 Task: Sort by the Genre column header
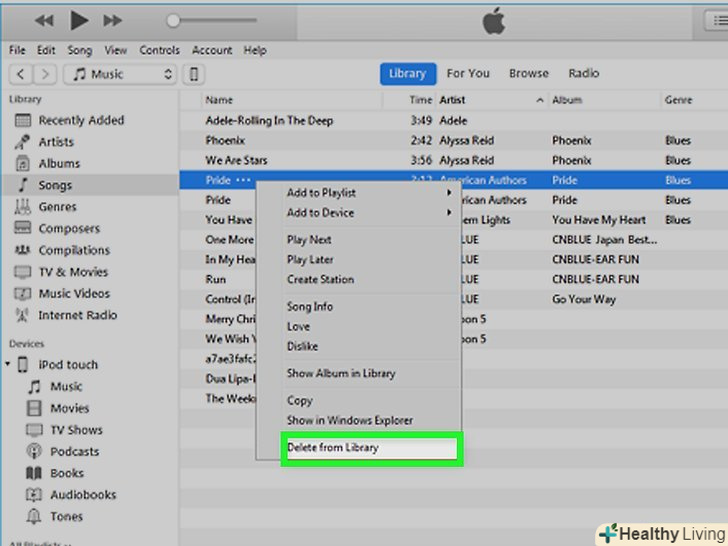click(694, 100)
